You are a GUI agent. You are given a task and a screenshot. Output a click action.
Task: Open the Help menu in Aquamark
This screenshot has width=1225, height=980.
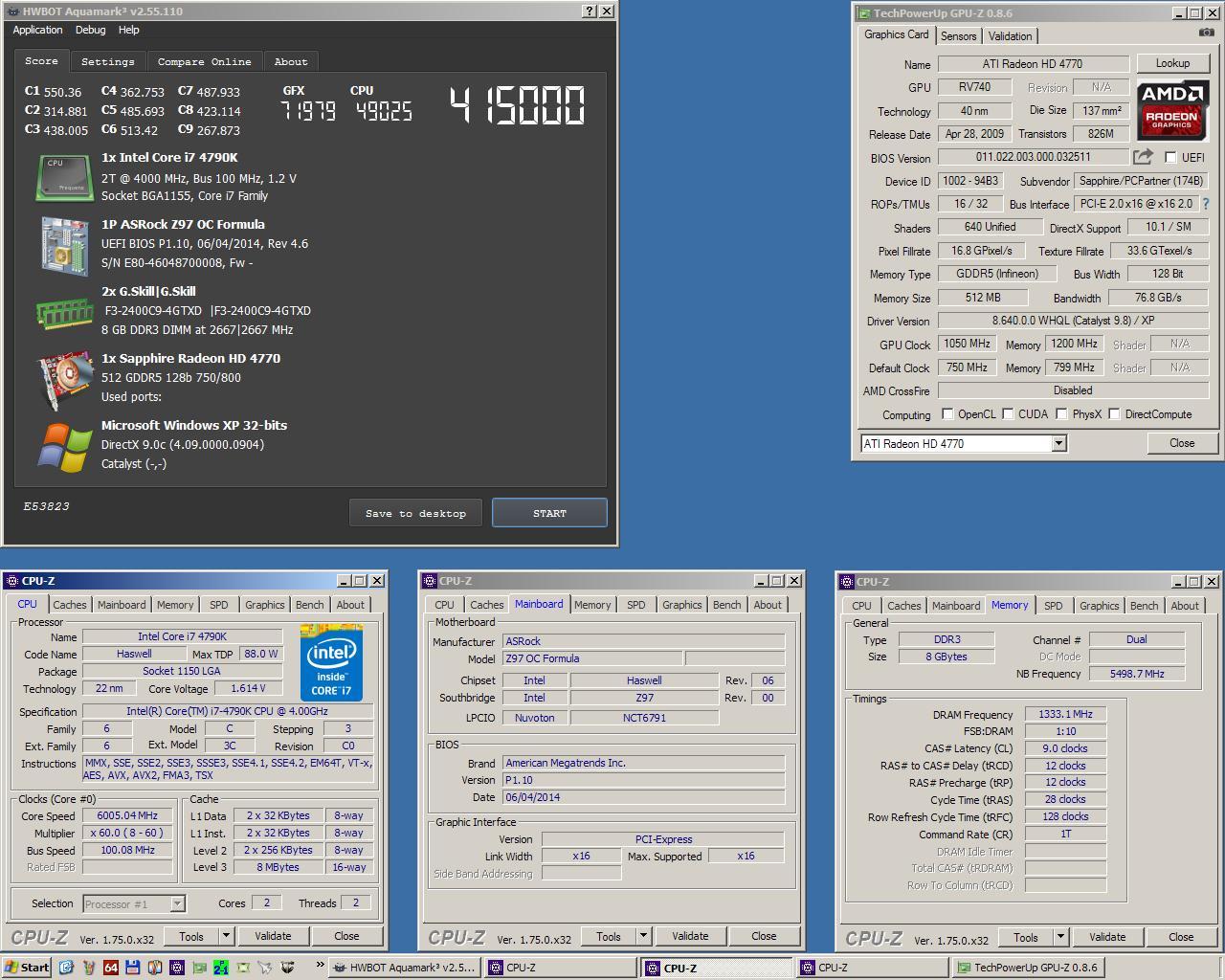129,30
